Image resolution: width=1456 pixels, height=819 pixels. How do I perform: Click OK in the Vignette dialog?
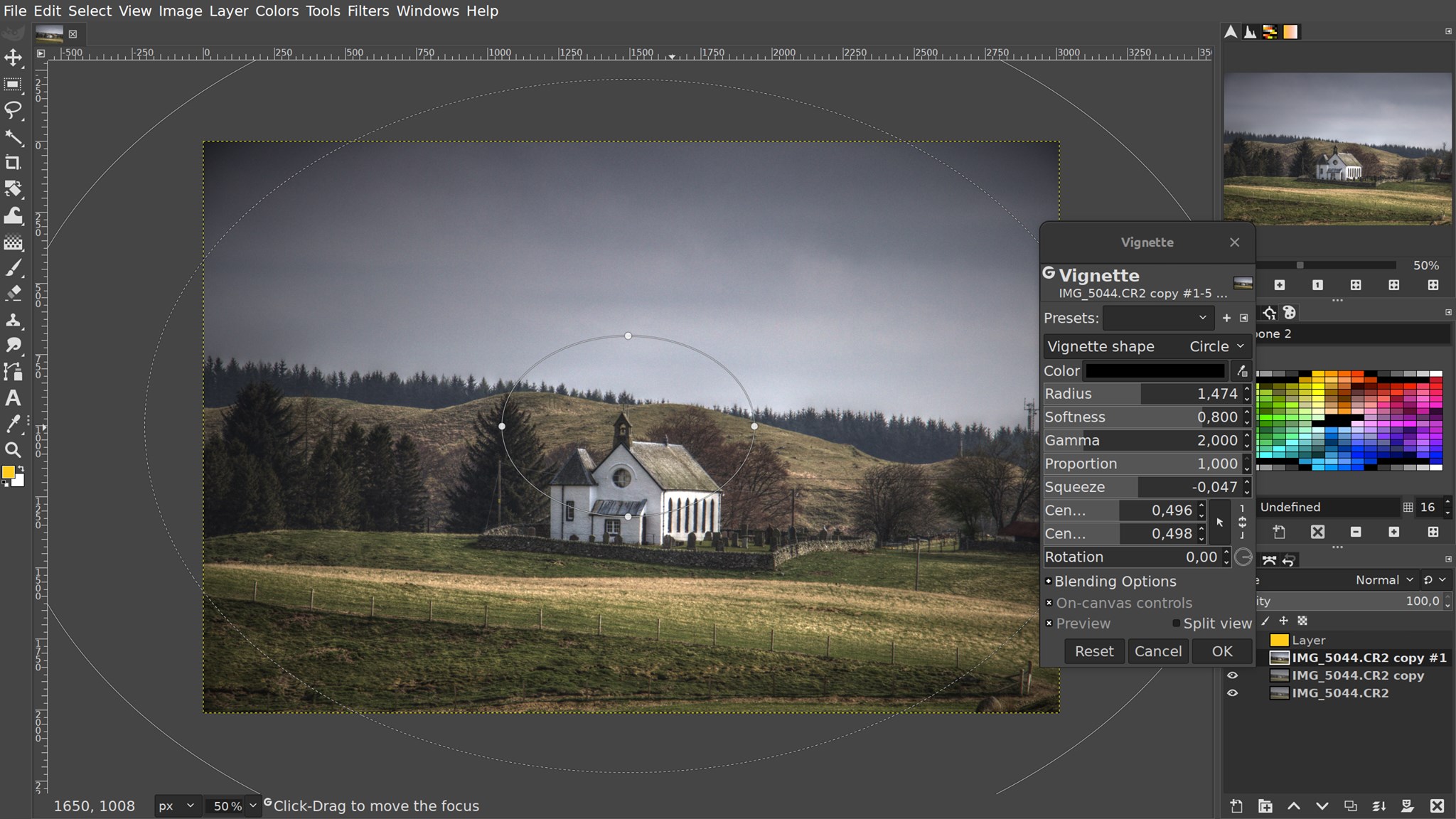pos(1222,651)
